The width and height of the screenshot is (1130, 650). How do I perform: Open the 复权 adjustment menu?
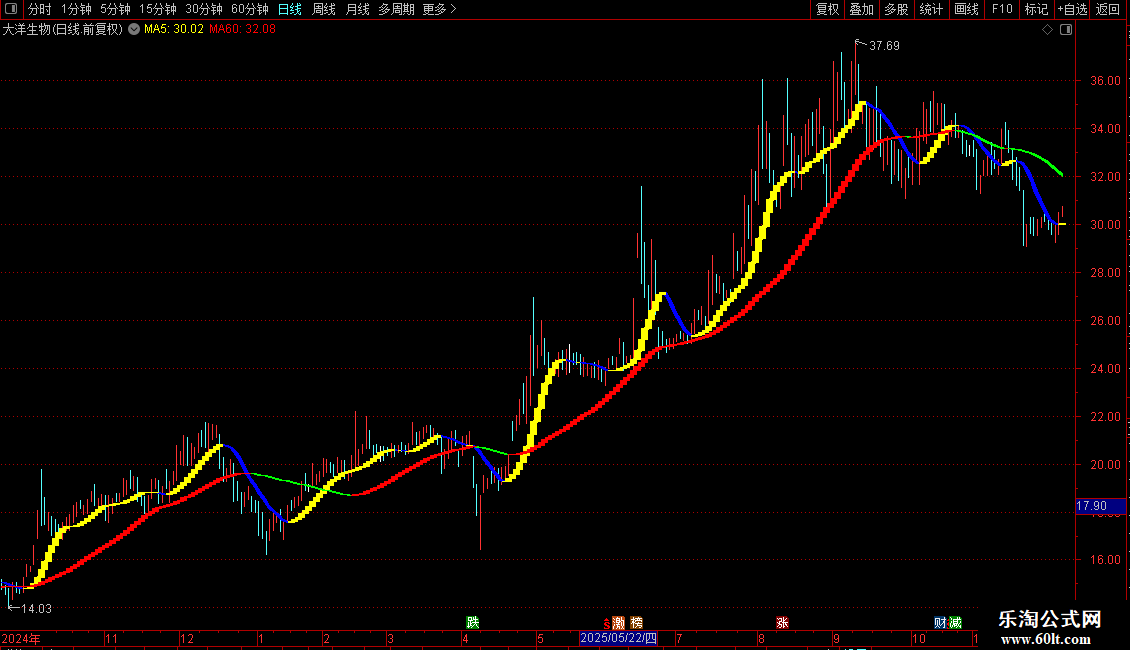click(827, 9)
